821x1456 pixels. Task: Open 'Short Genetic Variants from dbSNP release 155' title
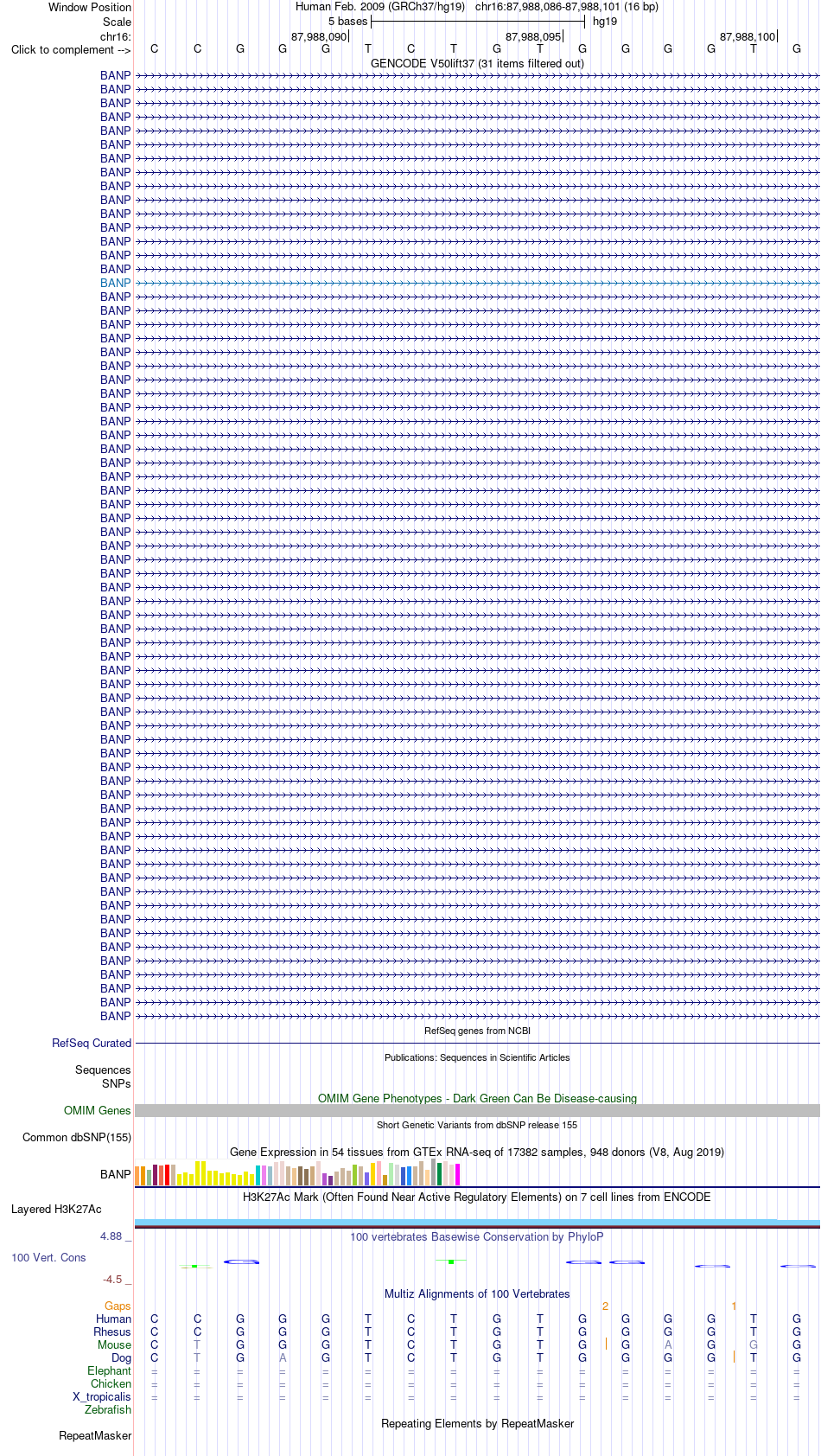(477, 1125)
